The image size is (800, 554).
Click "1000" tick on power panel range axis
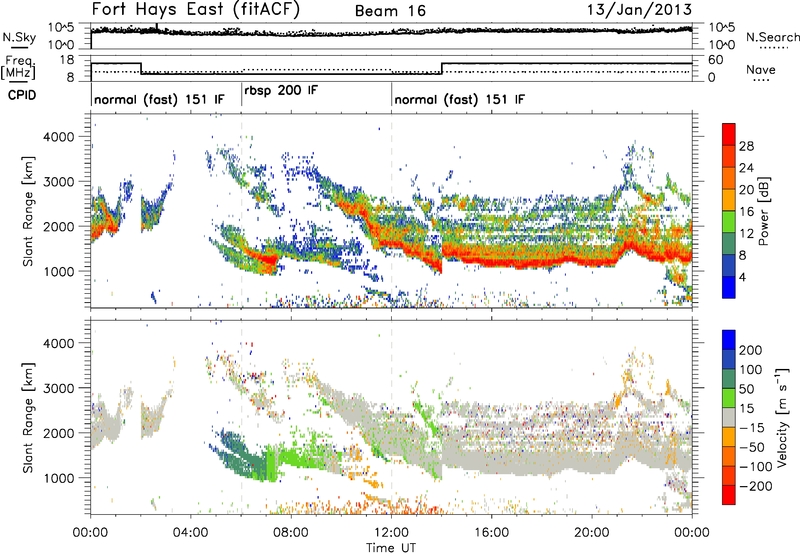(x=58, y=271)
